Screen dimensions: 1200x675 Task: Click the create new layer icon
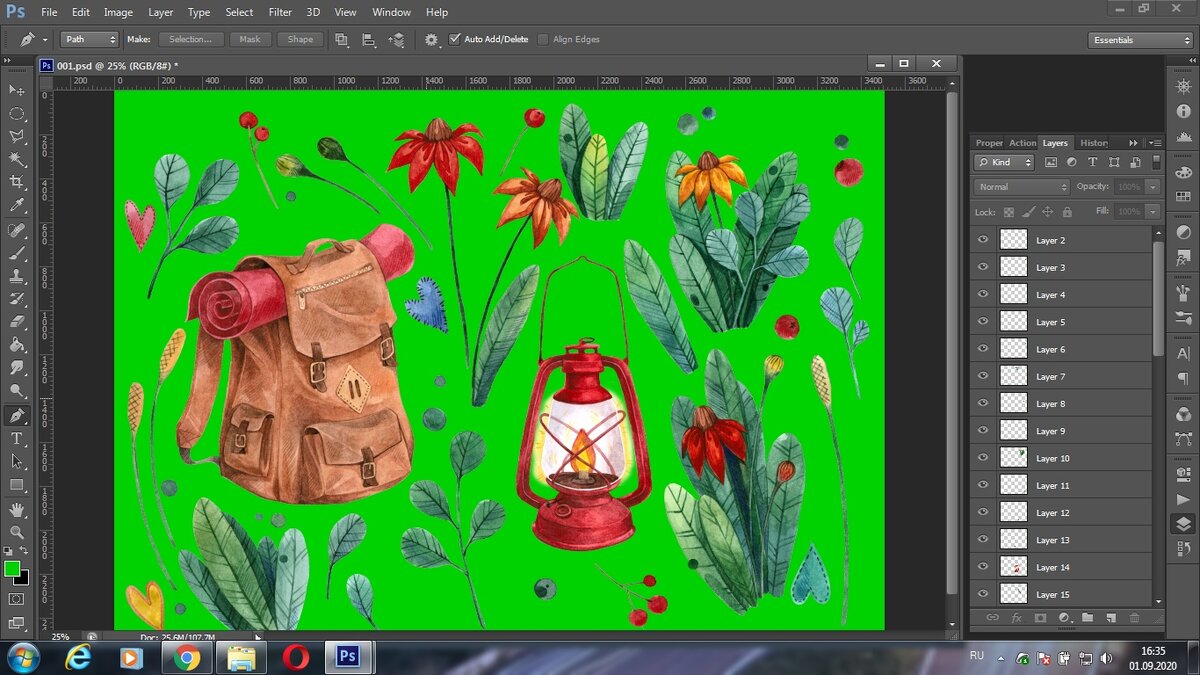[1111, 618]
